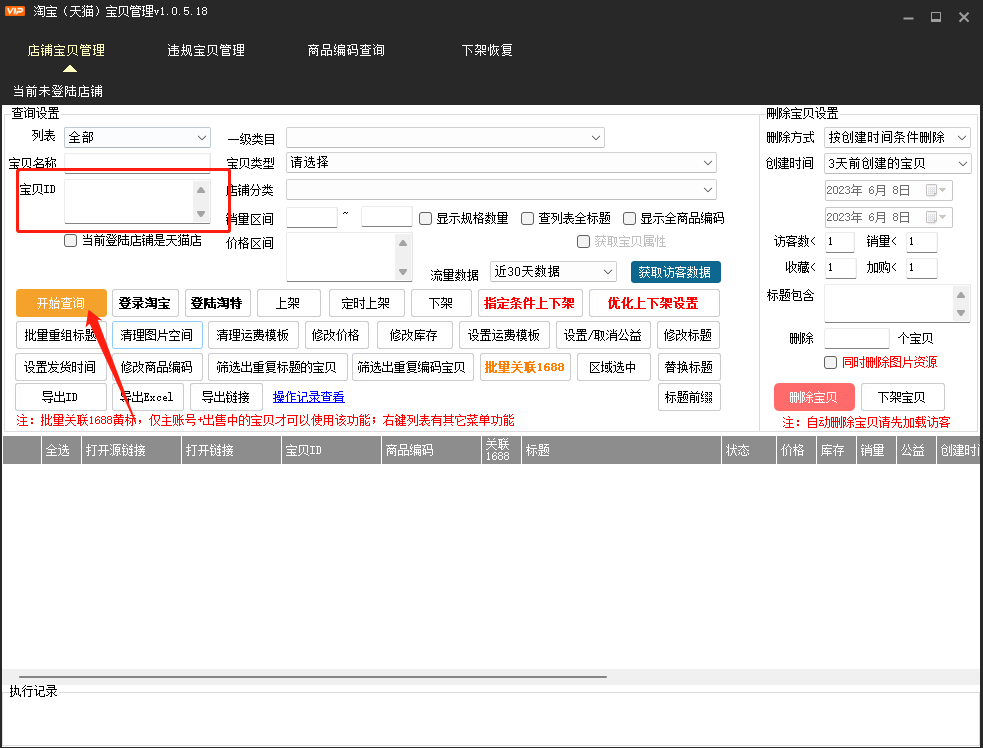Click 清理图片空间 button
Viewport: 983px width, 748px height.
click(157, 335)
